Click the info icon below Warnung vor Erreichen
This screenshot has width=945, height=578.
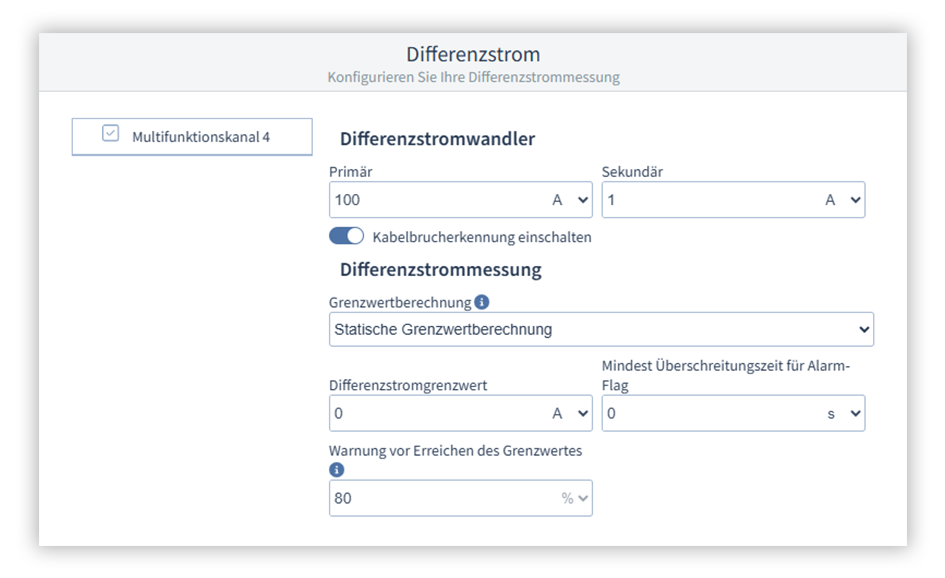[x=337, y=470]
